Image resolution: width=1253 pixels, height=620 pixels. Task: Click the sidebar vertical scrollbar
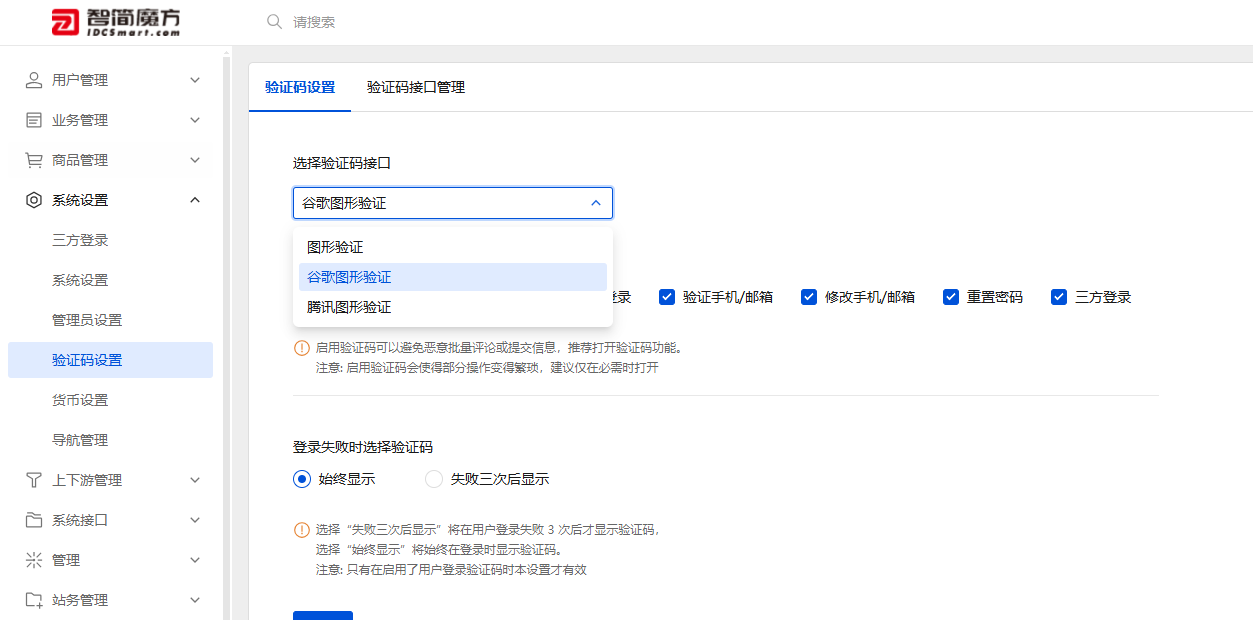[226, 338]
